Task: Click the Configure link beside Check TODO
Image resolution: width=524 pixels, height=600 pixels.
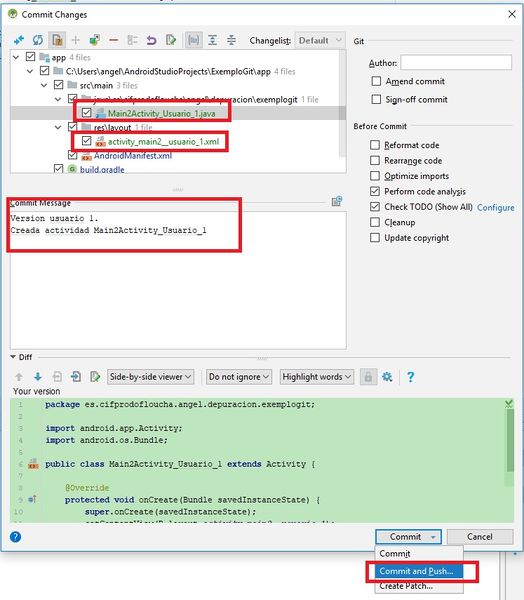Action: coord(495,207)
